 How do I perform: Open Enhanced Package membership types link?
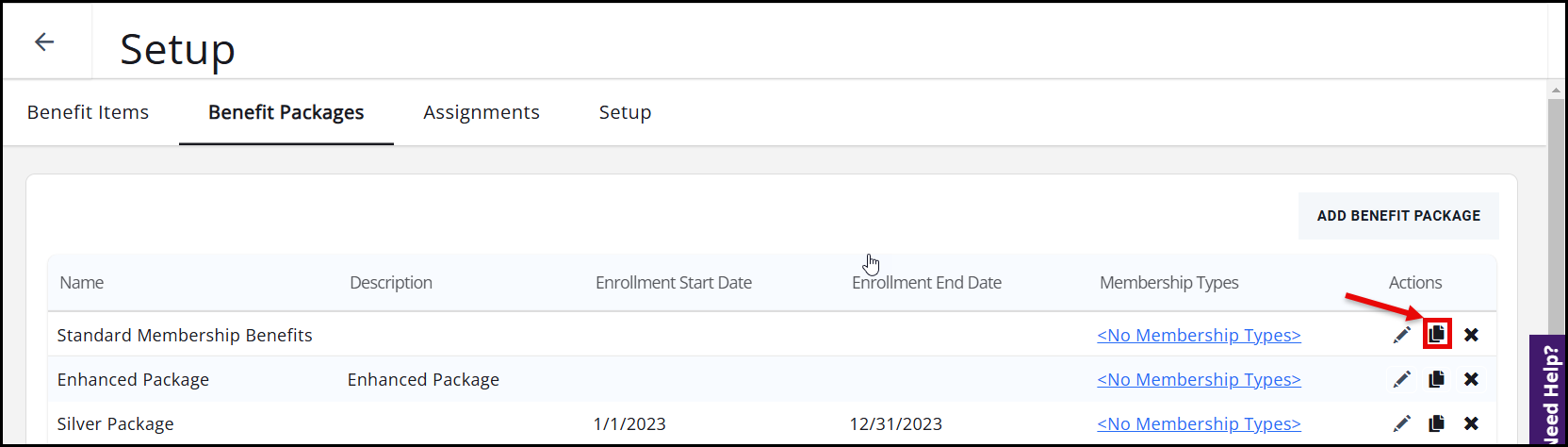[1199, 379]
